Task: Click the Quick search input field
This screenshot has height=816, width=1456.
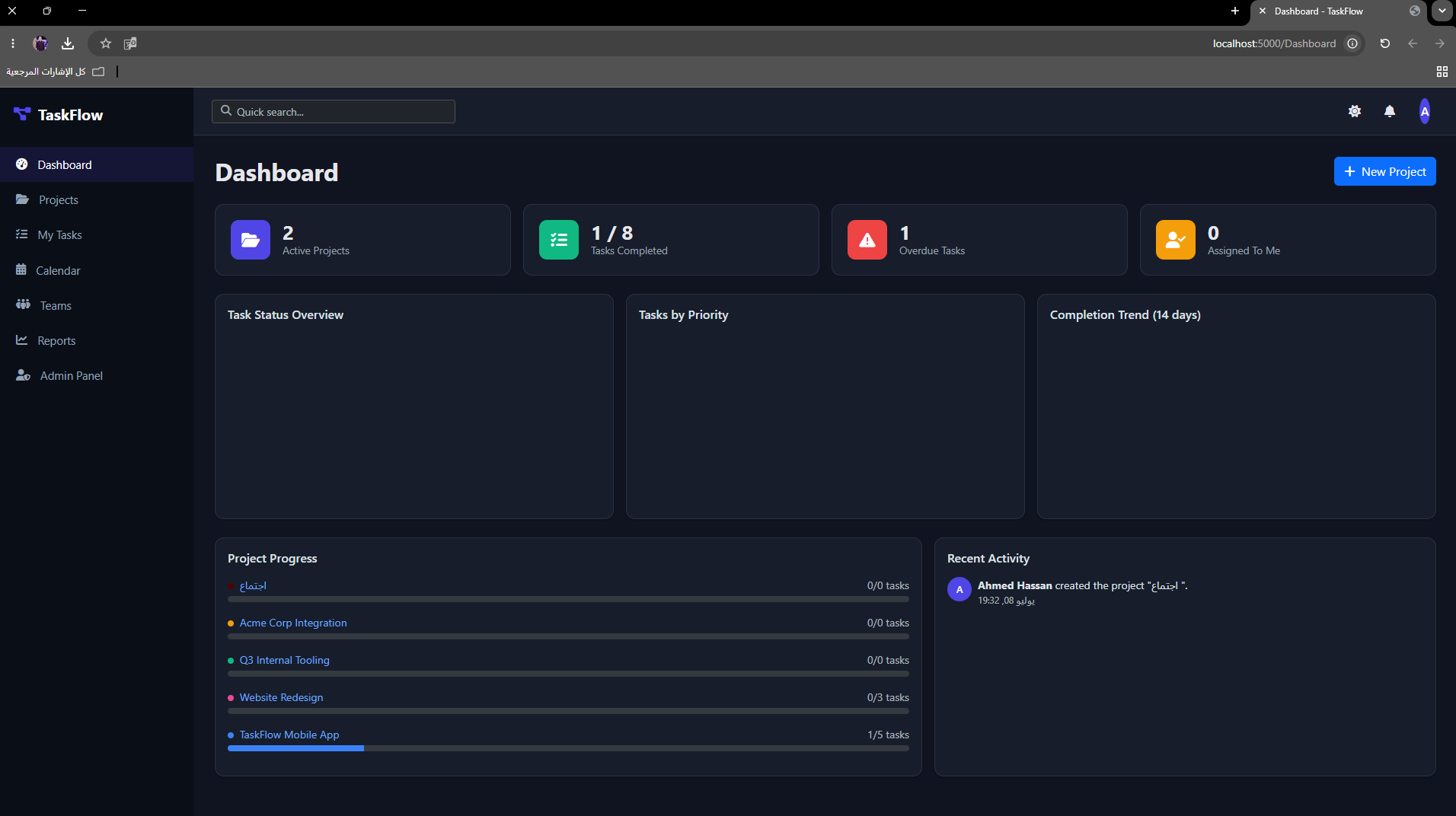Action: pos(334,111)
